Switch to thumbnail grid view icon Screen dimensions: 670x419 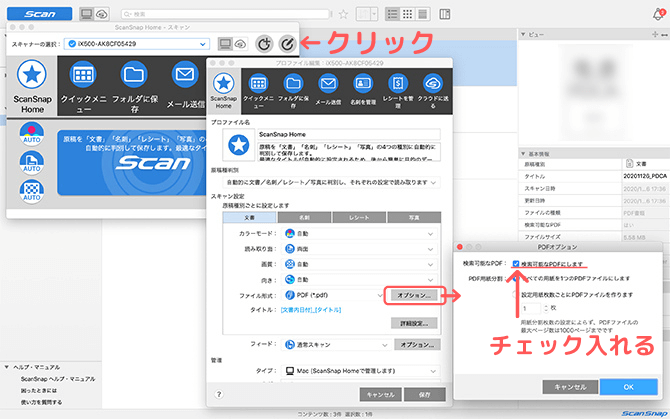click(x=407, y=14)
